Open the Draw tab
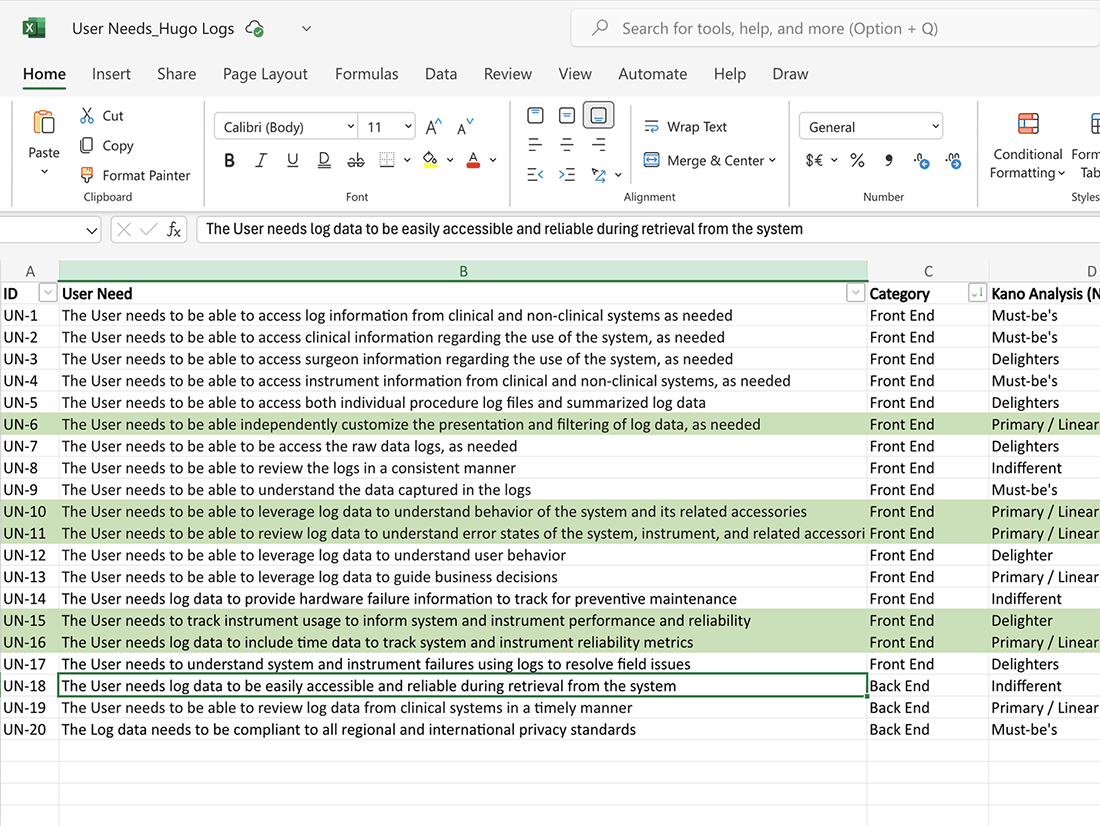The width and height of the screenshot is (1100, 826). pyautogui.click(x=790, y=74)
